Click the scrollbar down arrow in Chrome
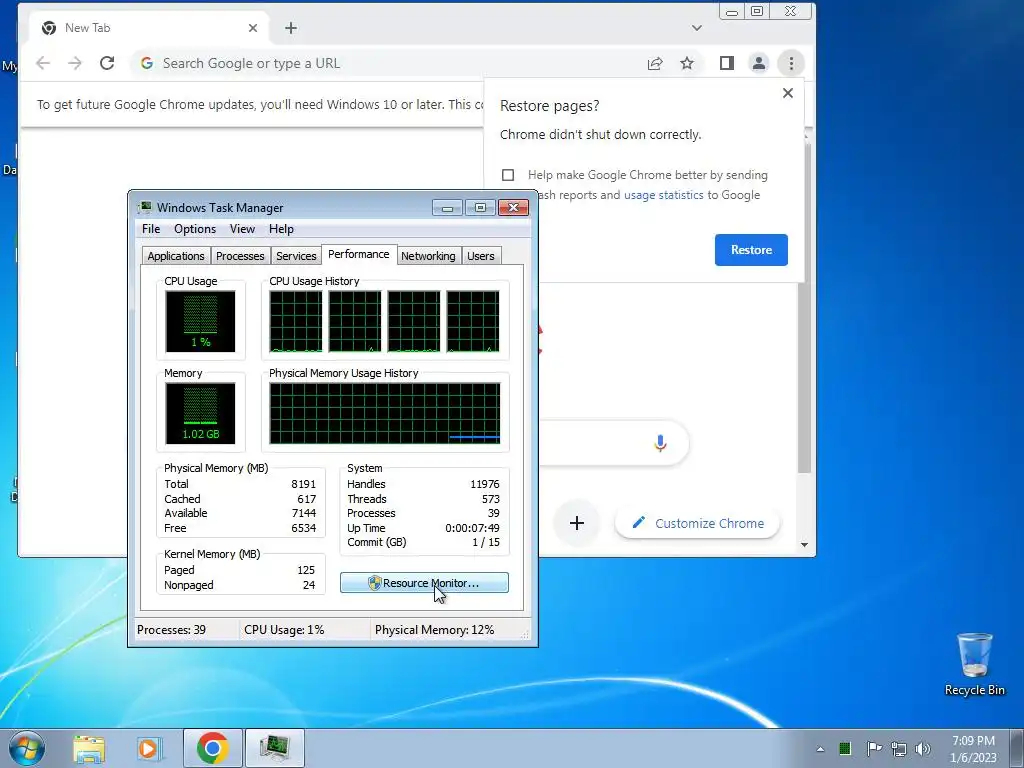The width and height of the screenshot is (1024, 768). tap(805, 545)
